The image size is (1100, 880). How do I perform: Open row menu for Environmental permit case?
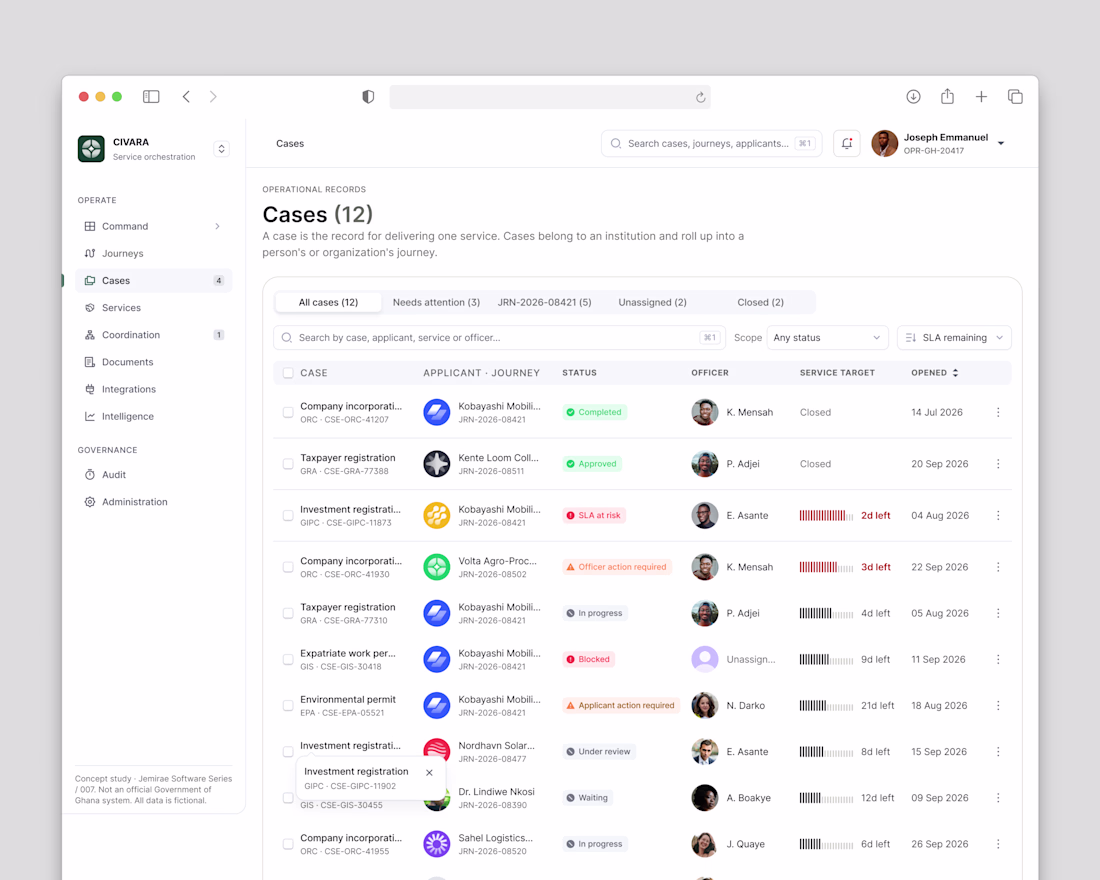[x=998, y=705]
